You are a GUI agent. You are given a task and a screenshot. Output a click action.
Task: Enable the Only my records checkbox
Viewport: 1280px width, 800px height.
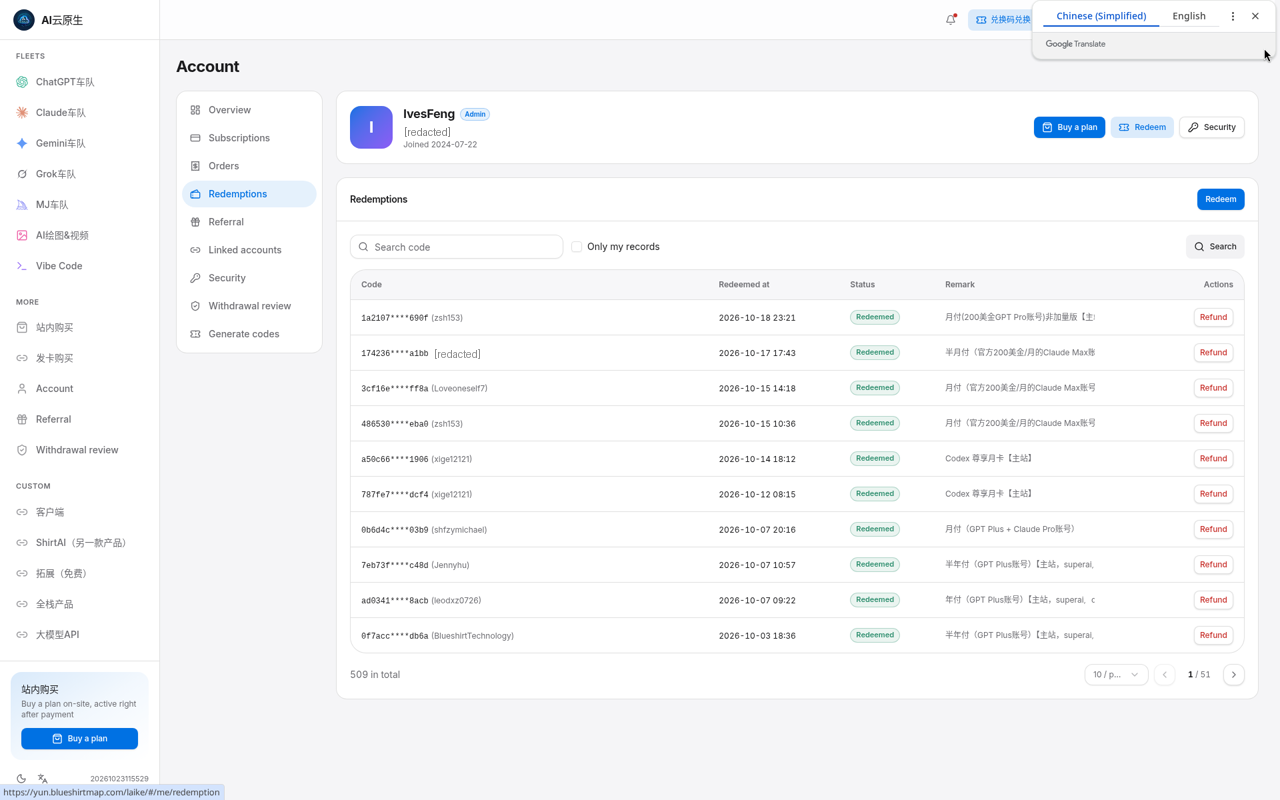pyautogui.click(x=577, y=247)
